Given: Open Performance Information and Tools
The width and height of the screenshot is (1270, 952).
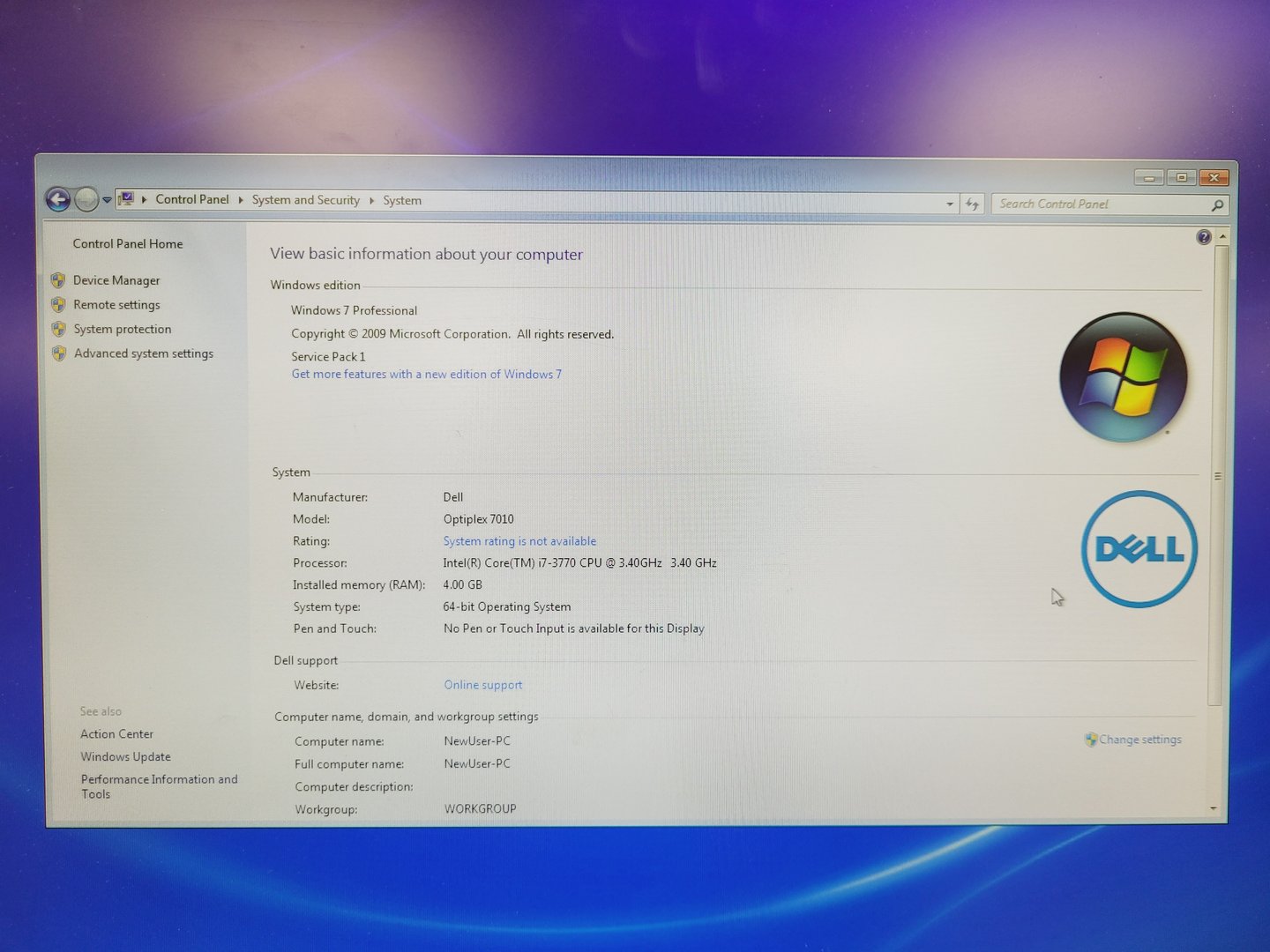Looking at the screenshot, I should click(x=159, y=786).
